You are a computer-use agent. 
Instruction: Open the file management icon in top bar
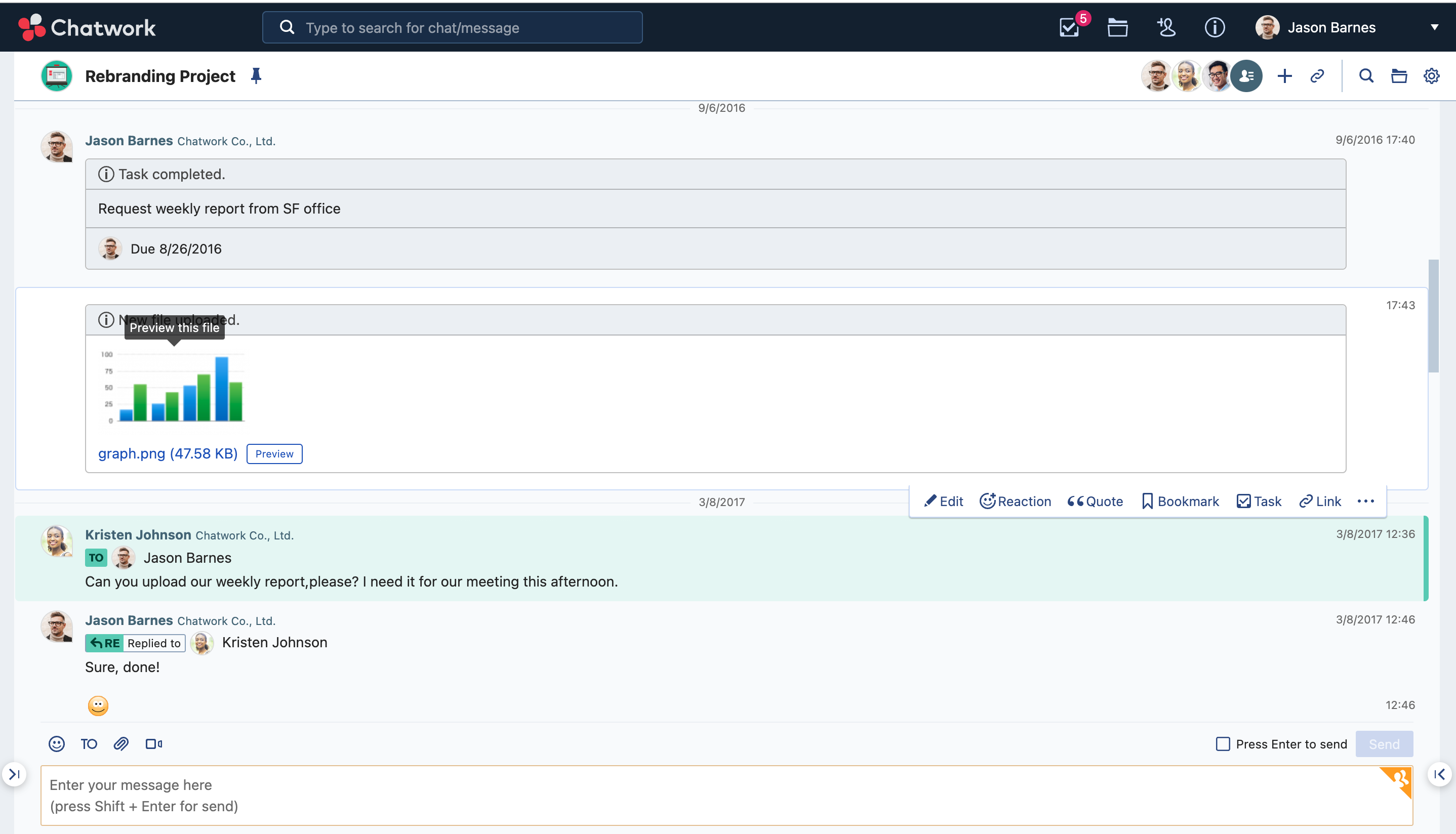tap(1117, 27)
